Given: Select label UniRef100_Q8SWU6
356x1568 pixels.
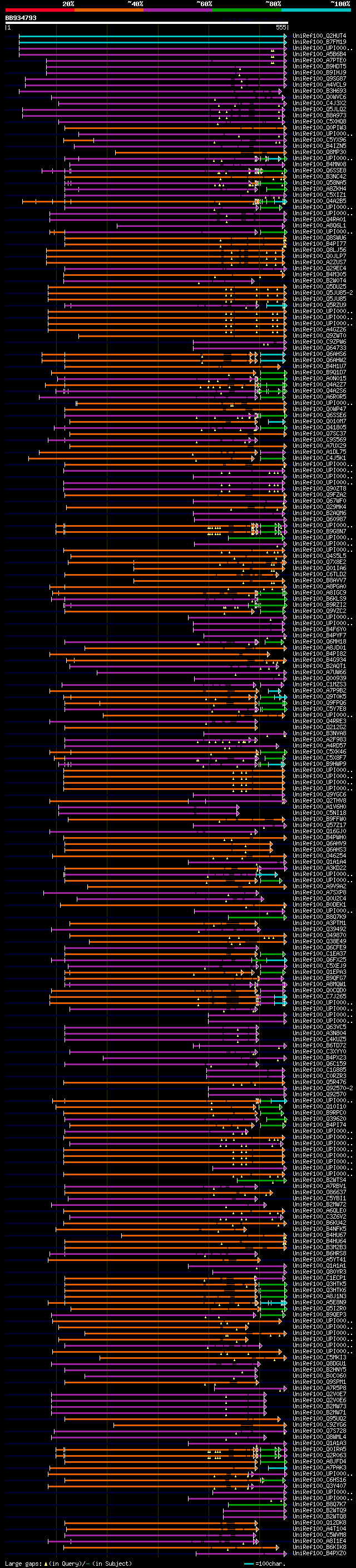Looking at the screenshot, I should click(319, 238).
